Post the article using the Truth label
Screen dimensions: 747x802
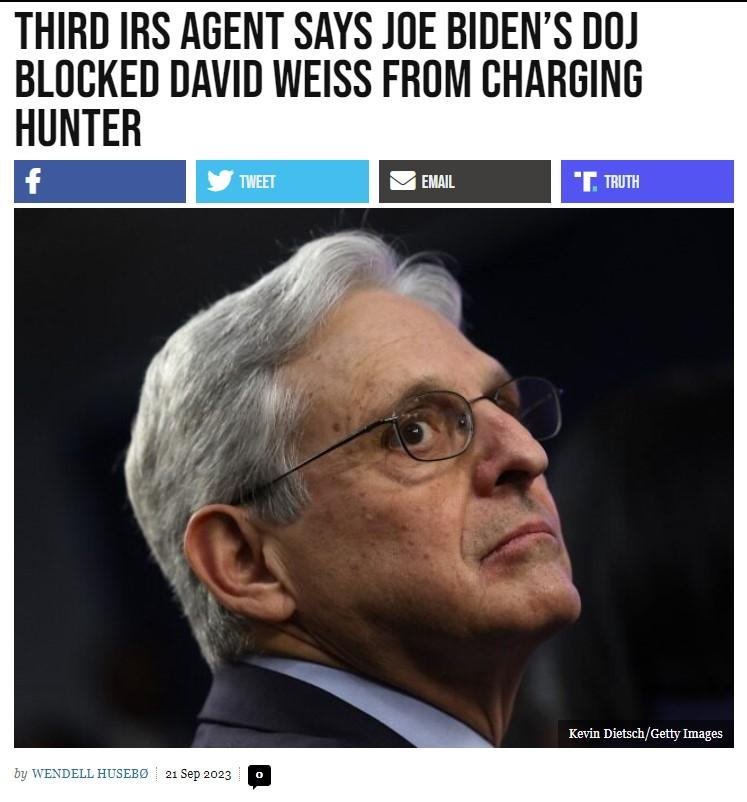pos(622,182)
